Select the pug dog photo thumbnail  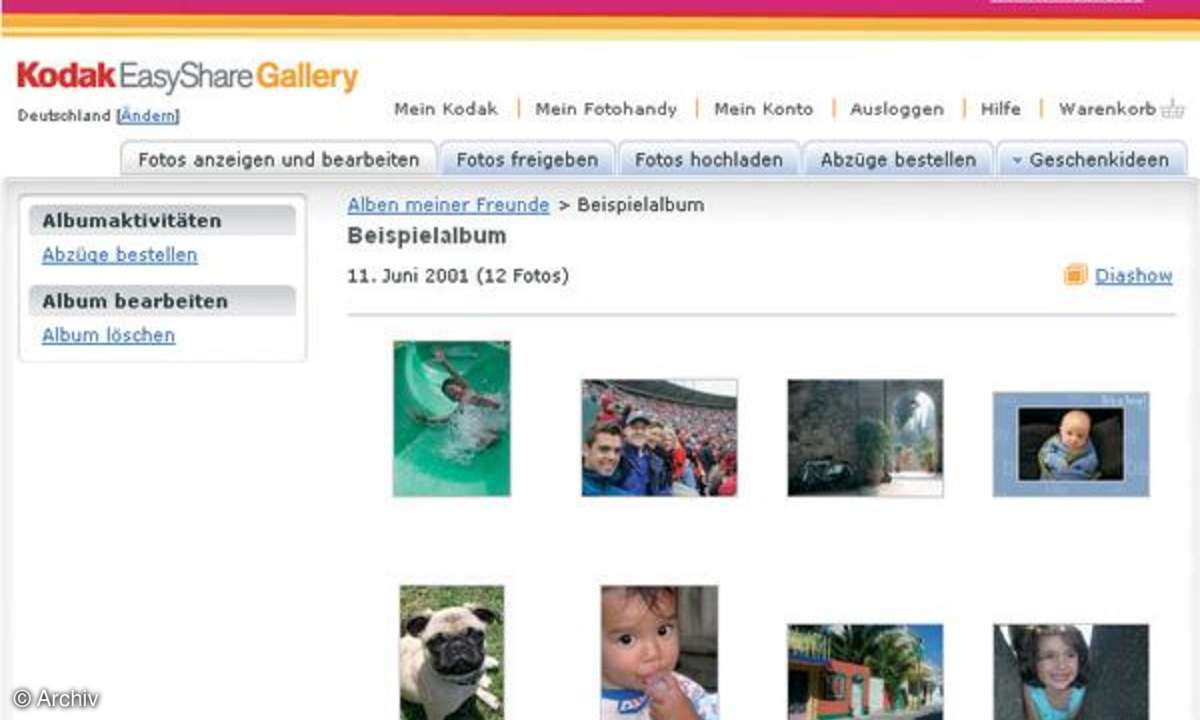click(452, 652)
